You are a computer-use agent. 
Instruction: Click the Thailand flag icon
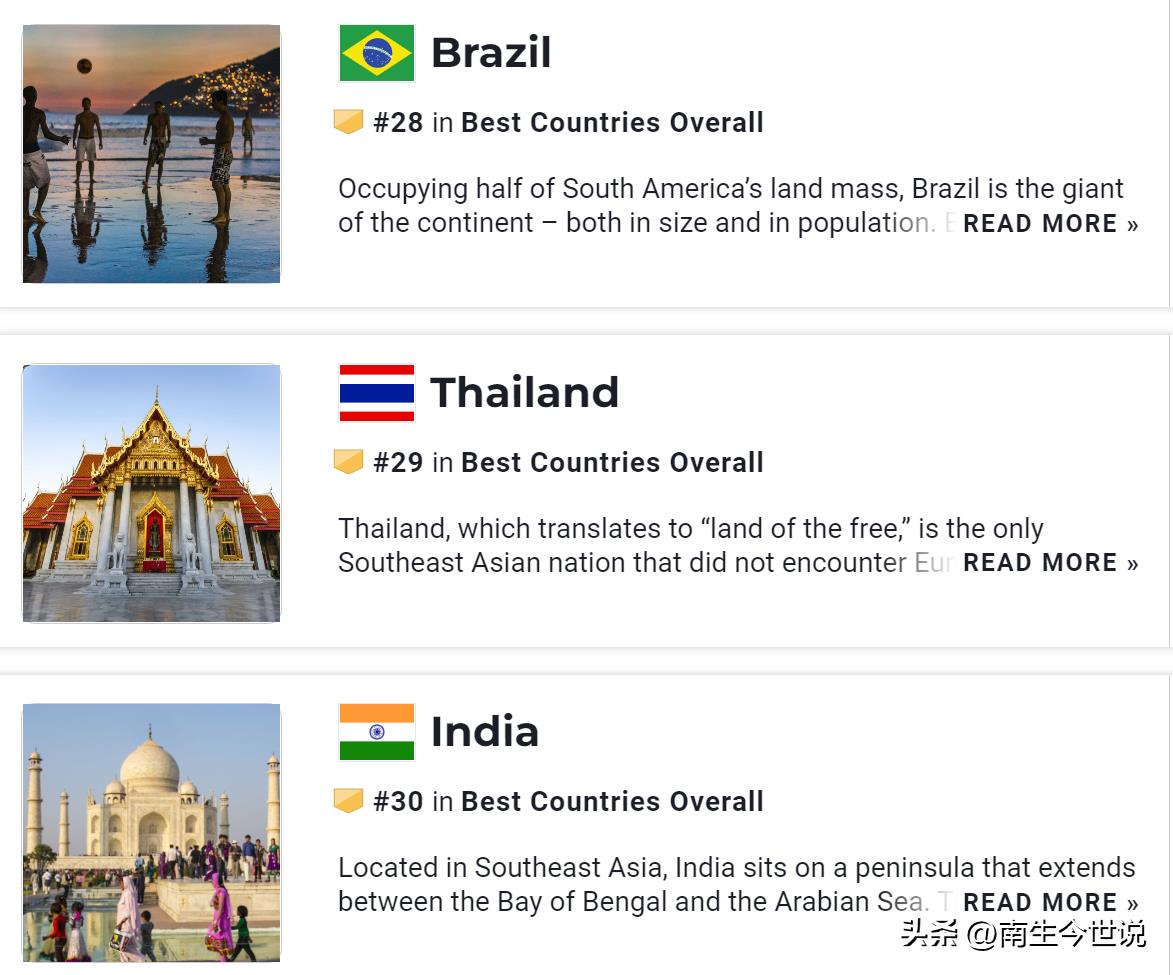(x=376, y=393)
